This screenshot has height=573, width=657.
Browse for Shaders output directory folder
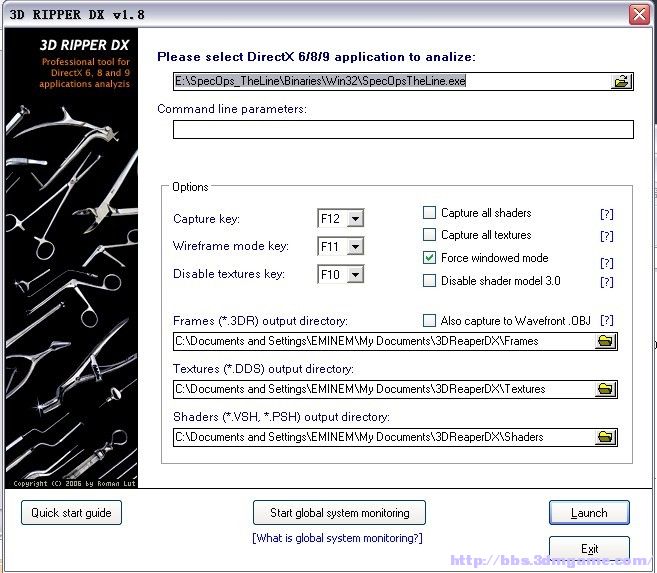(605, 437)
